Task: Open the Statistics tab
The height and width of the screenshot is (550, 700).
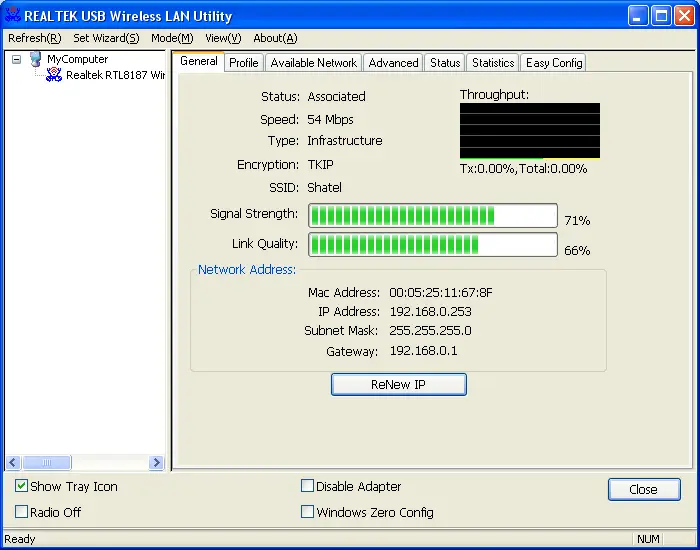Action: (493, 63)
